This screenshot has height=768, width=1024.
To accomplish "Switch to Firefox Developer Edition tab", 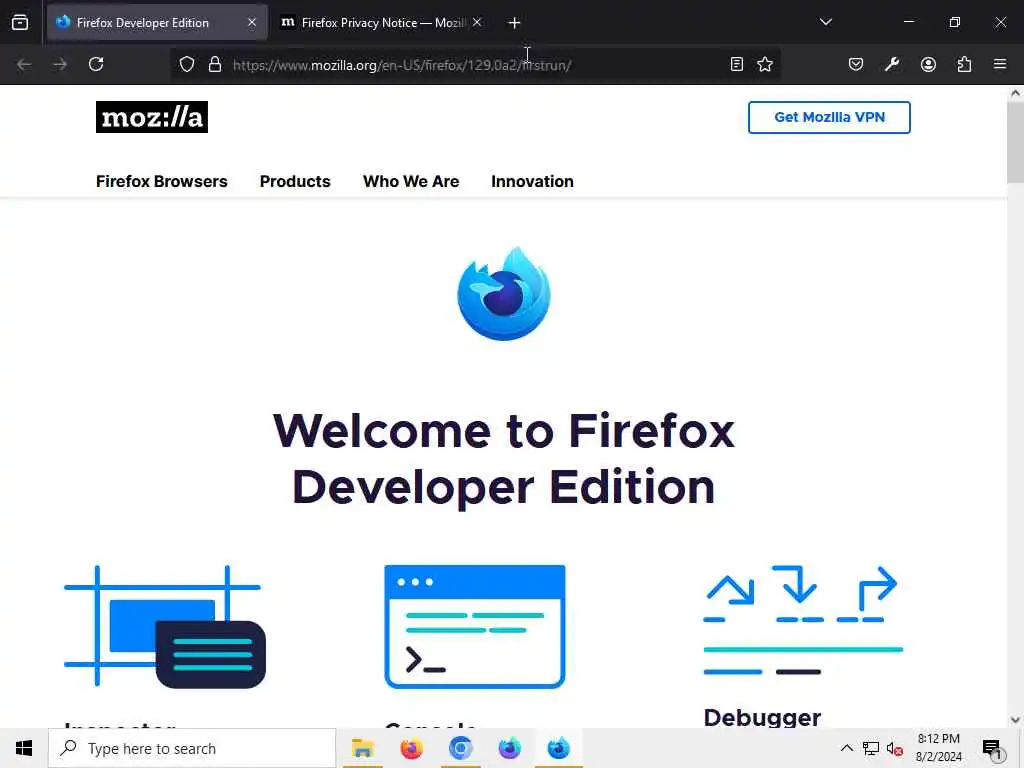I will tap(157, 23).
